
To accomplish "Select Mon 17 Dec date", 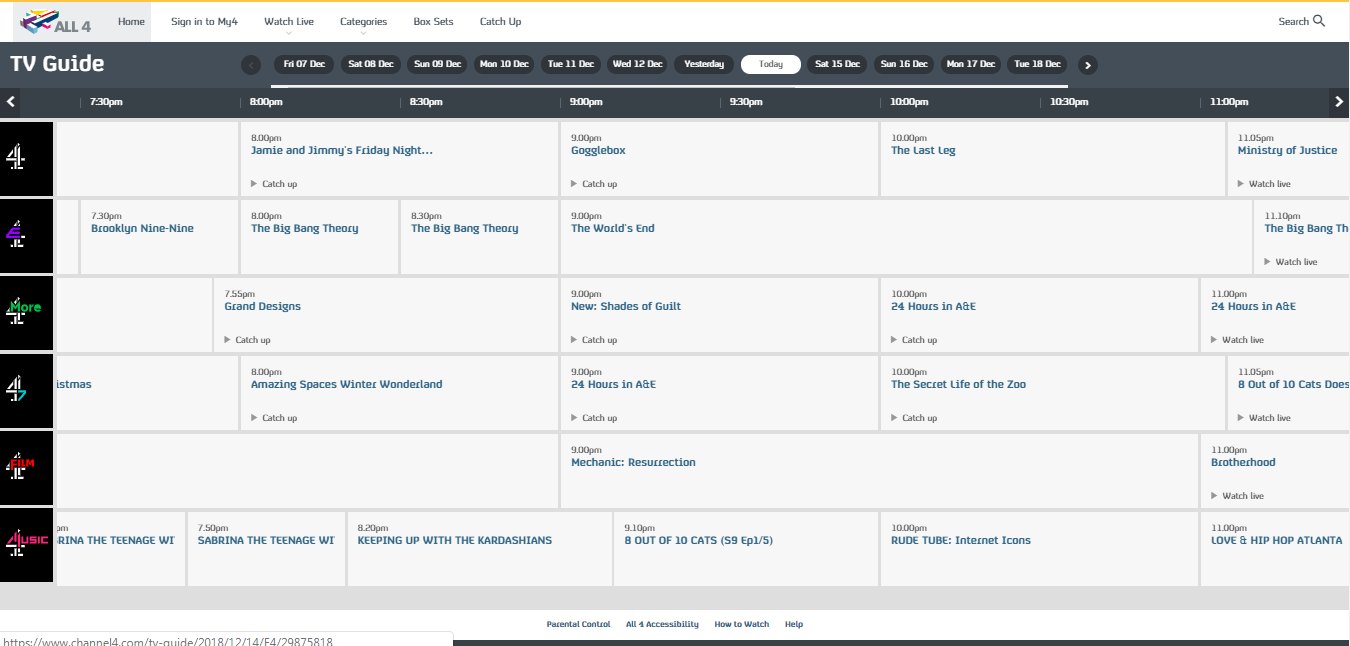I will click(971, 64).
